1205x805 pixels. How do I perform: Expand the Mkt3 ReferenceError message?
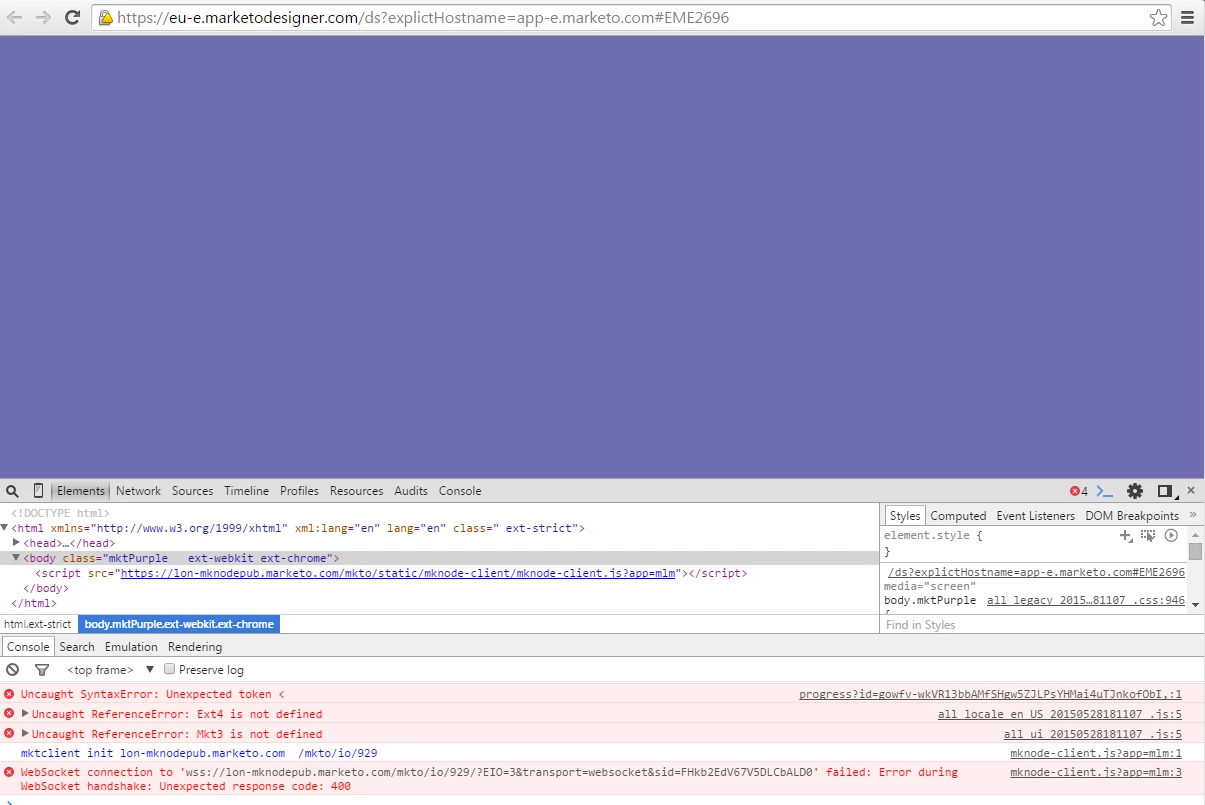(26, 734)
